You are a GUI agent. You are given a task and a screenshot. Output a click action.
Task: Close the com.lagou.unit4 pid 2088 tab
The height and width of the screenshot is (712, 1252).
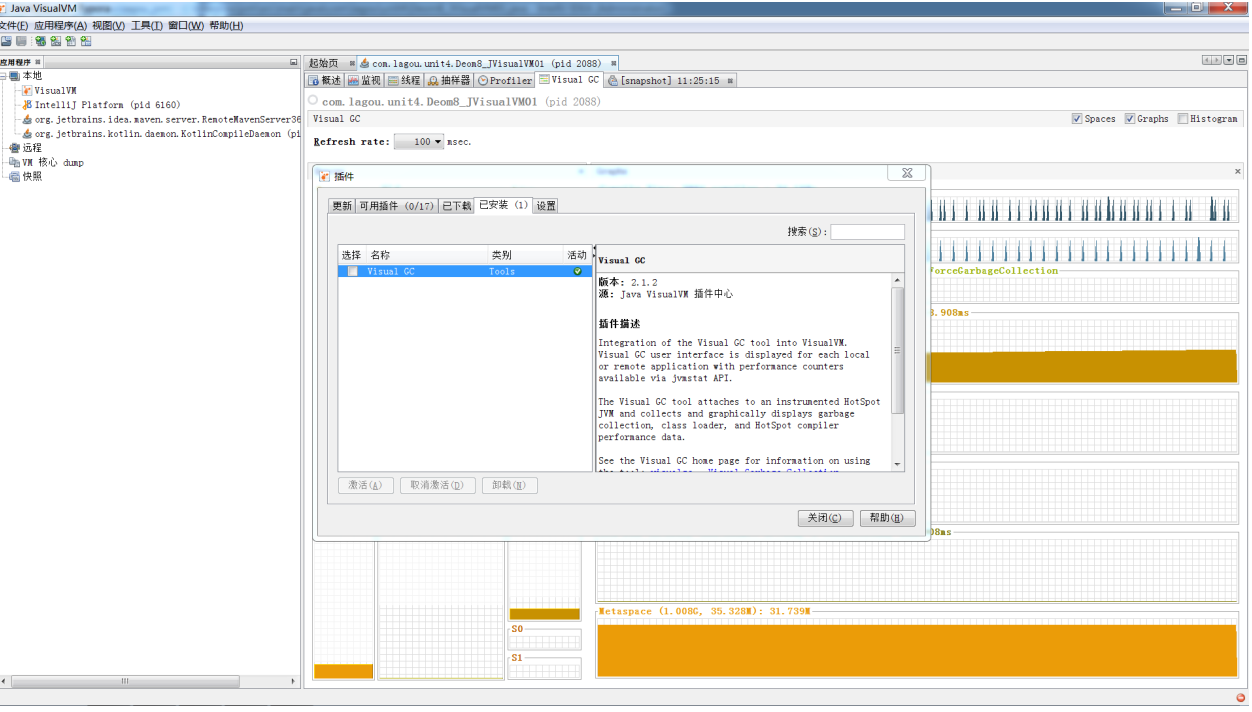pyautogui.click(x=613, y=63)
